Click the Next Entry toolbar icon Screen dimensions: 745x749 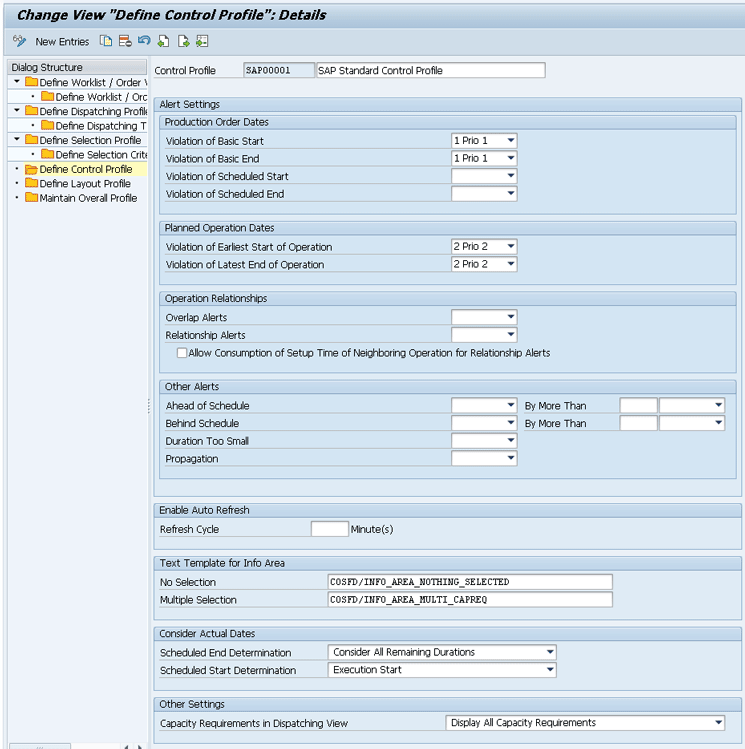point(183,41)
